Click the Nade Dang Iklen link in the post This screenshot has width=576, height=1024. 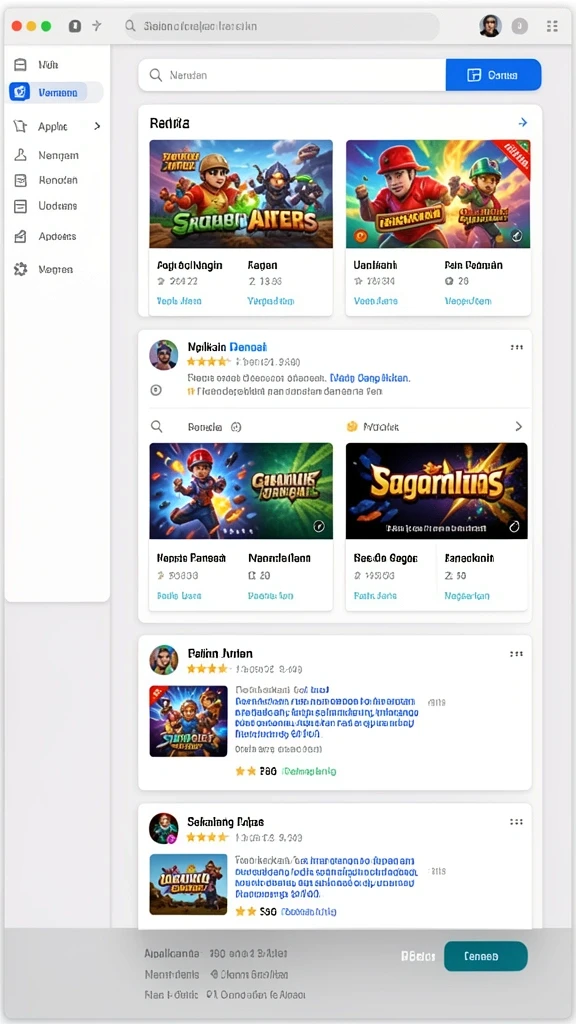tap(370, 377)
